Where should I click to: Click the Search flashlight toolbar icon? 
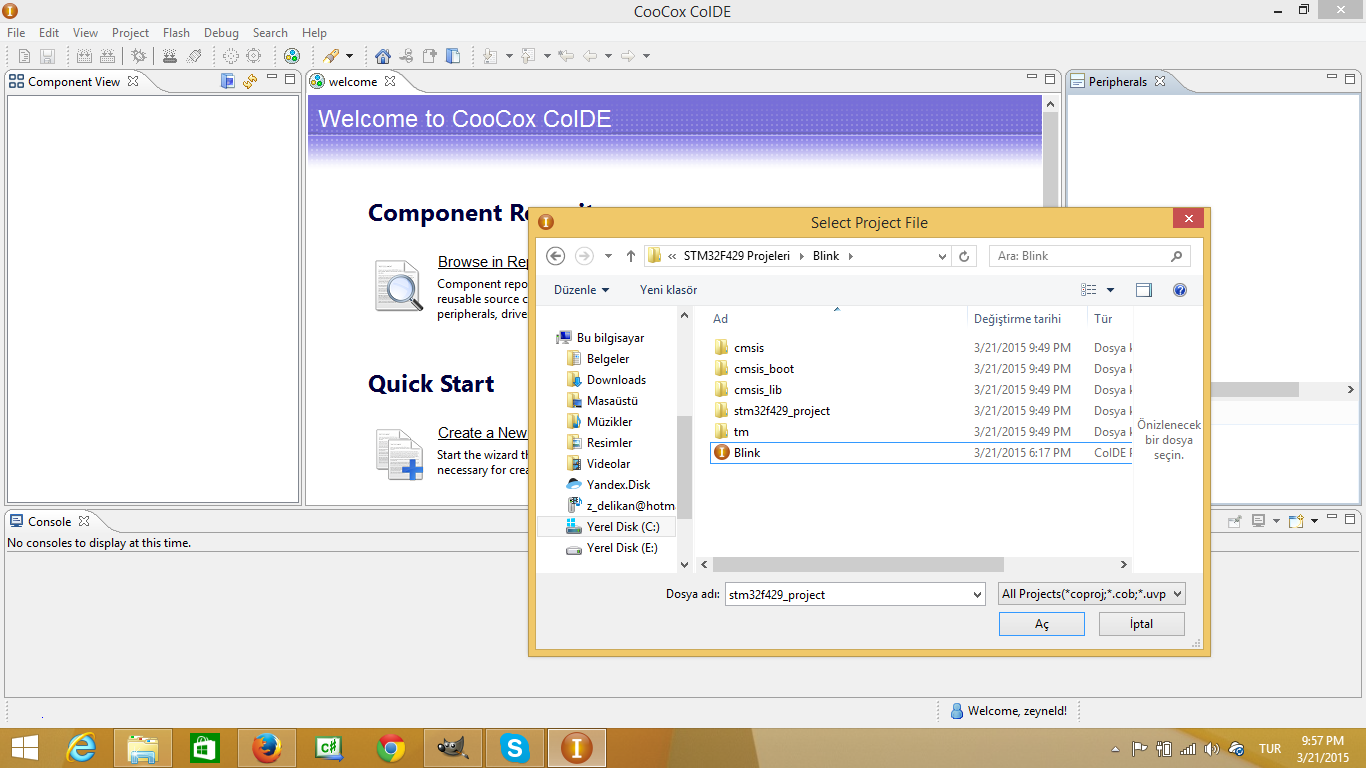pyautogui.click(x=331, y=56)
